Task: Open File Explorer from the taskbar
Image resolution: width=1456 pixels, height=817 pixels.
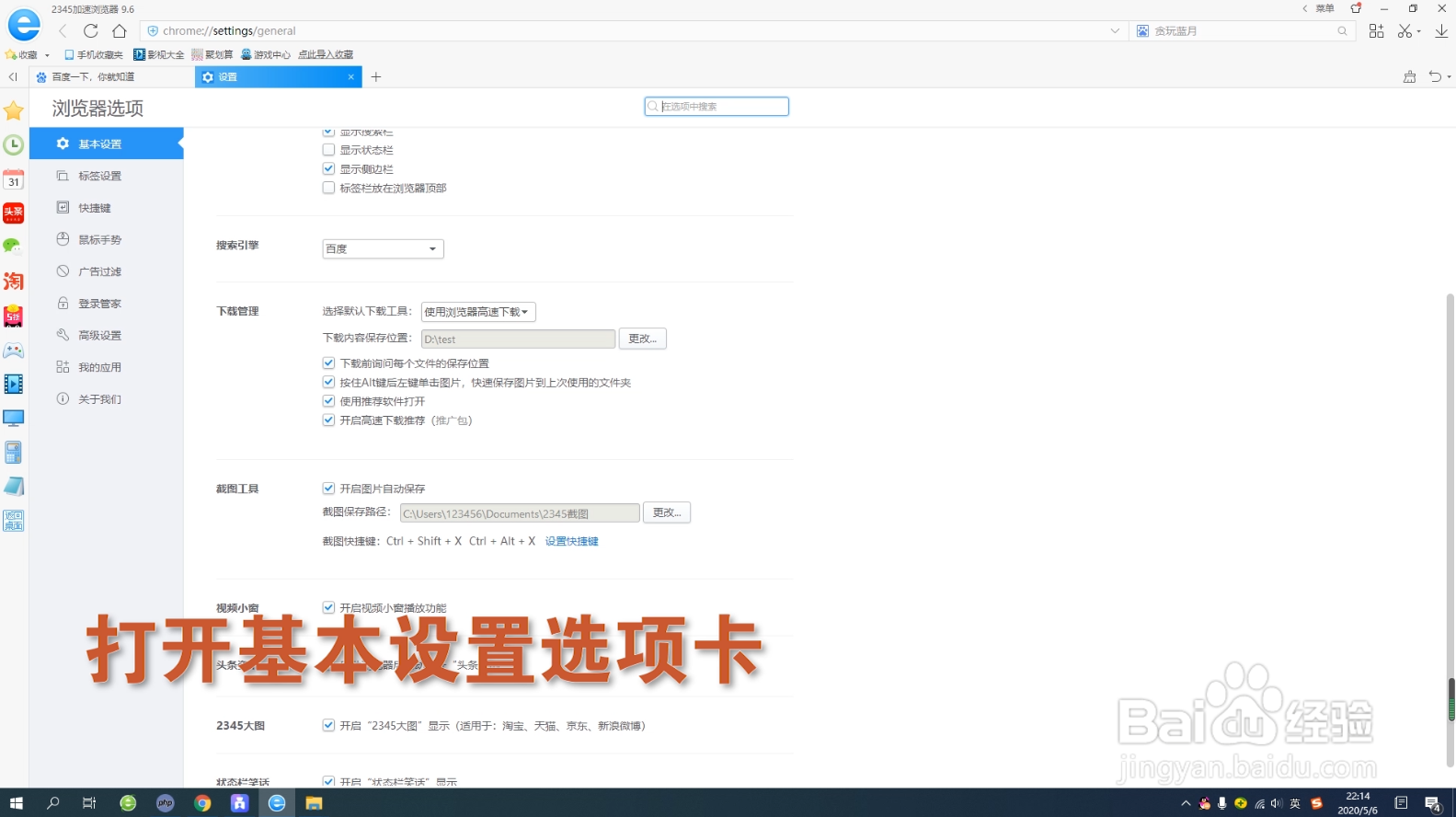Action: coord(314,803)
